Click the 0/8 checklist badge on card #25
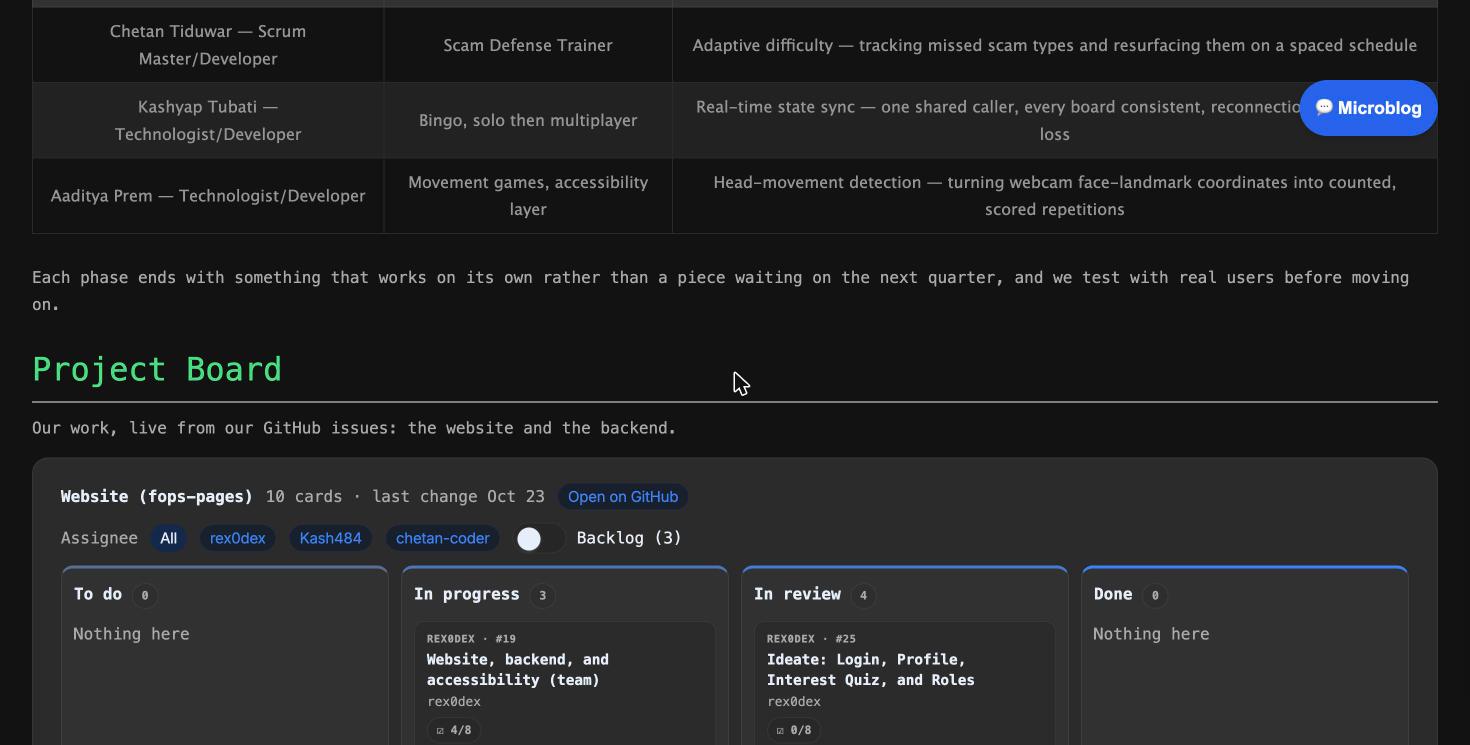Image resolution: width=1470 pixels, height=745 pixels. 794,730
